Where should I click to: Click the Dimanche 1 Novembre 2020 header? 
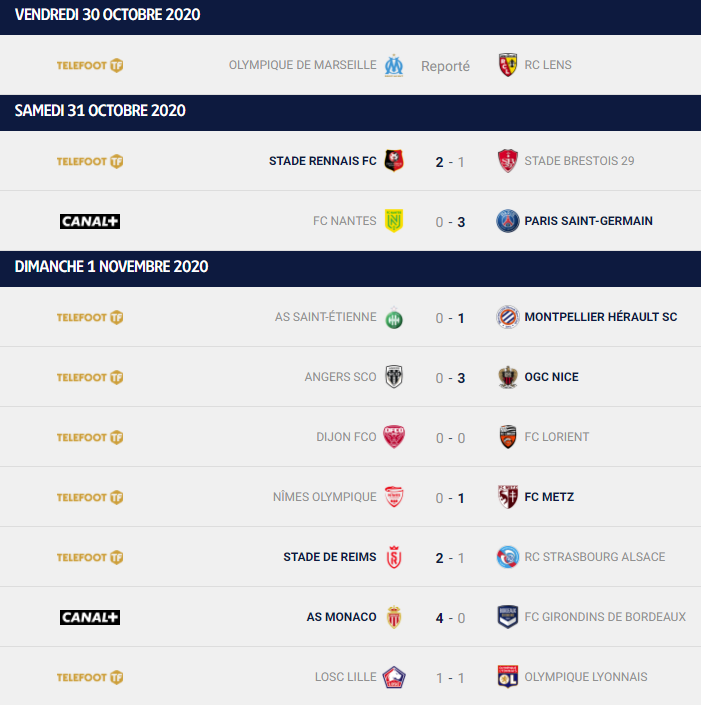[350, 267]
